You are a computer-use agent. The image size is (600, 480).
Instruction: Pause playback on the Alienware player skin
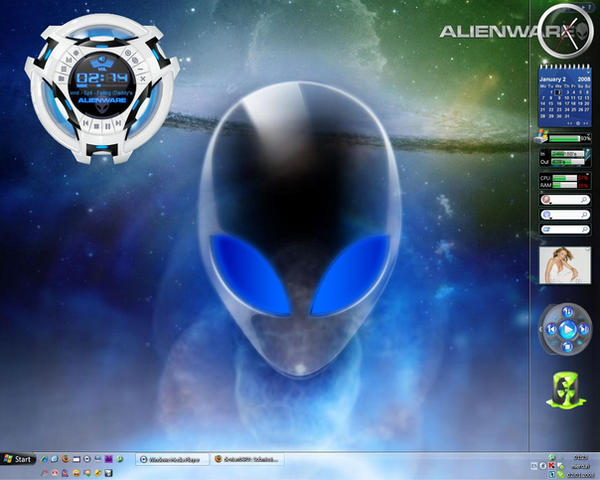108,126
